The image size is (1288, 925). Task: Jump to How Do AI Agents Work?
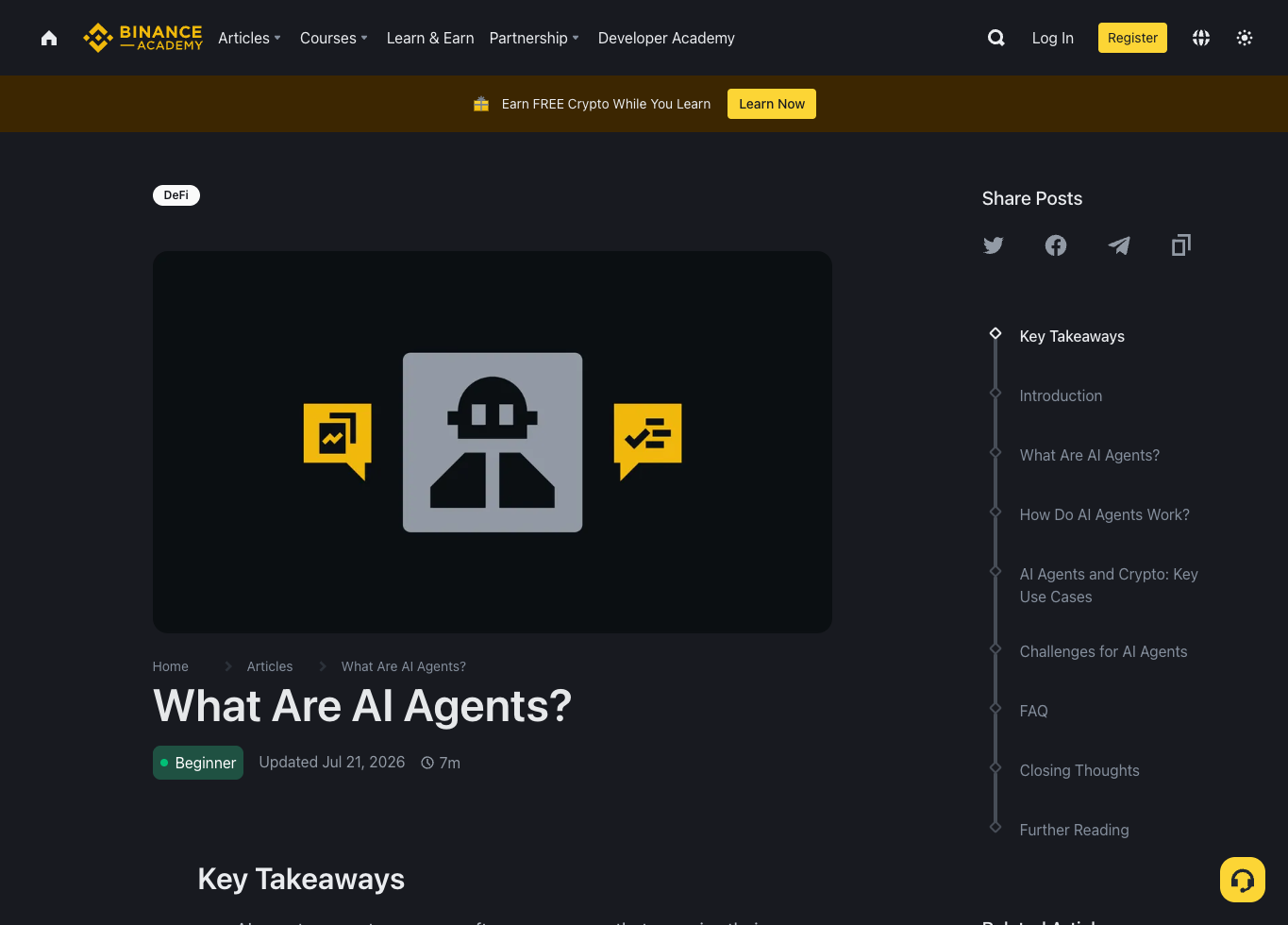pyautogui.click(x=1105, y=514)
